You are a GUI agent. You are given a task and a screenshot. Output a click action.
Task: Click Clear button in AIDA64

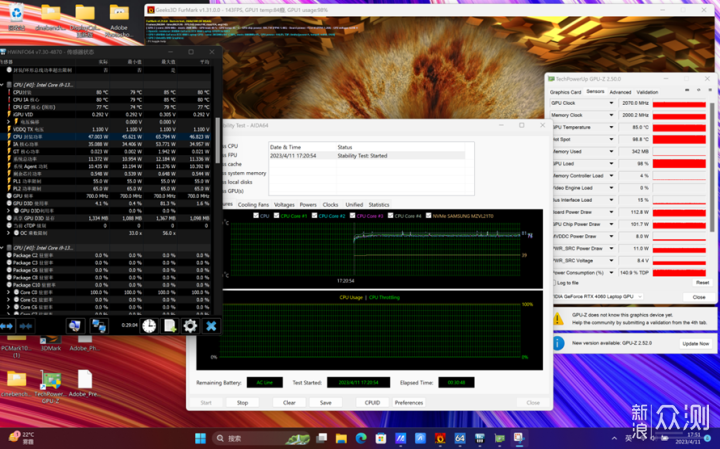[x=289, y=403]
